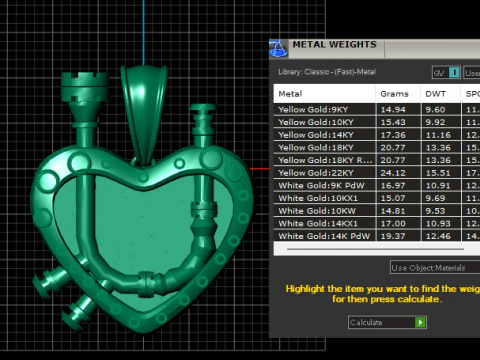The width and height of the screenshot is (480, 360).
Task: Click the 14.94 grams value
Action: pos(393,109)
